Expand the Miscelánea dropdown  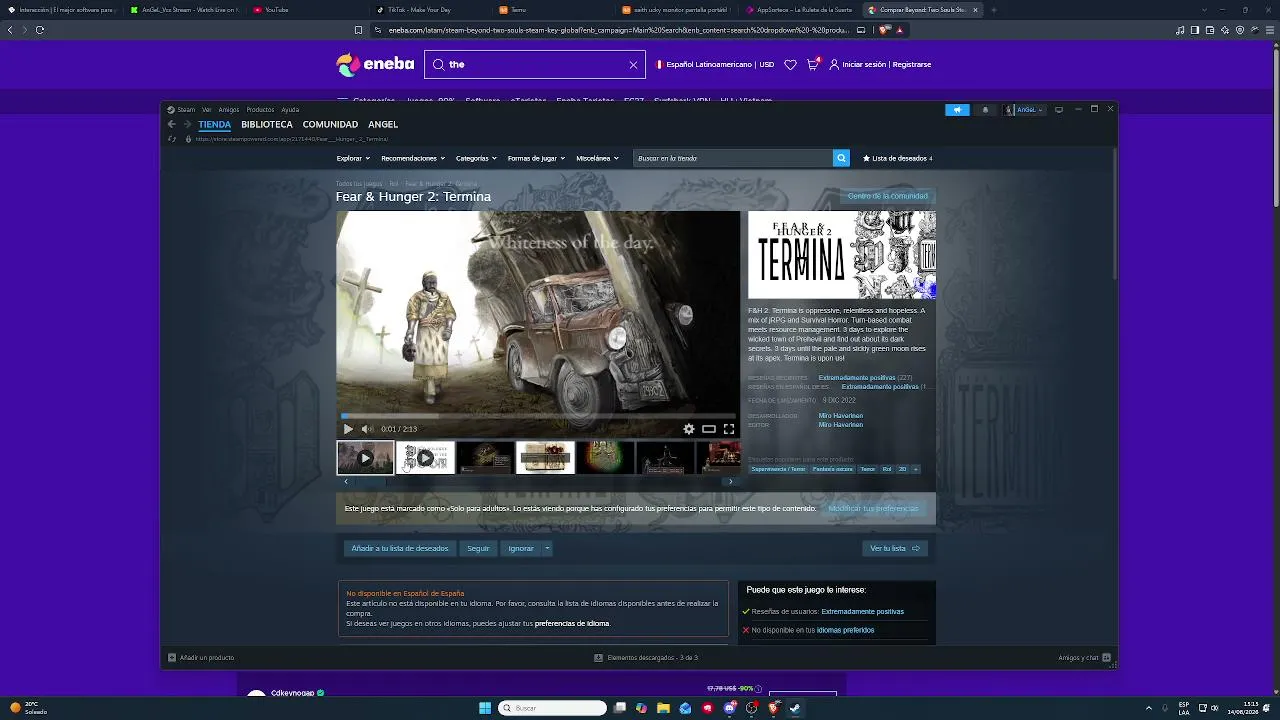(x=597, y=158)
